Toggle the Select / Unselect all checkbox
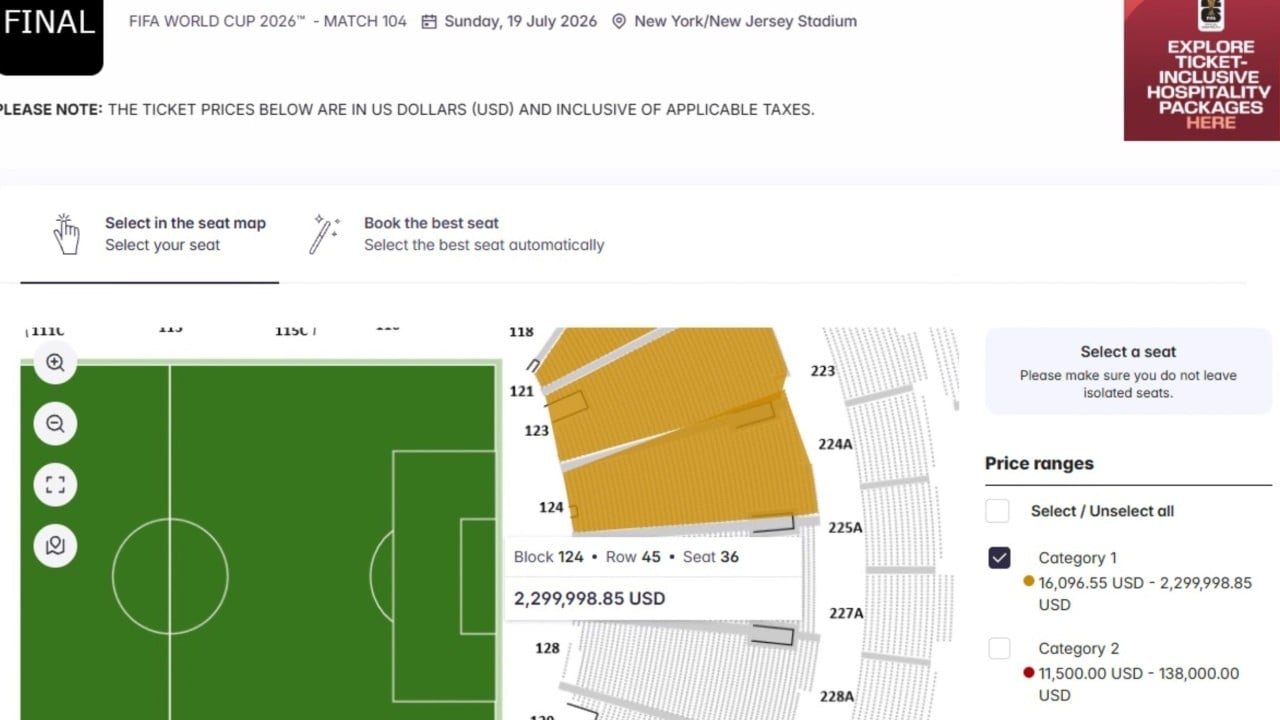This screenshot has width=1280, height=720. (997, 511)
